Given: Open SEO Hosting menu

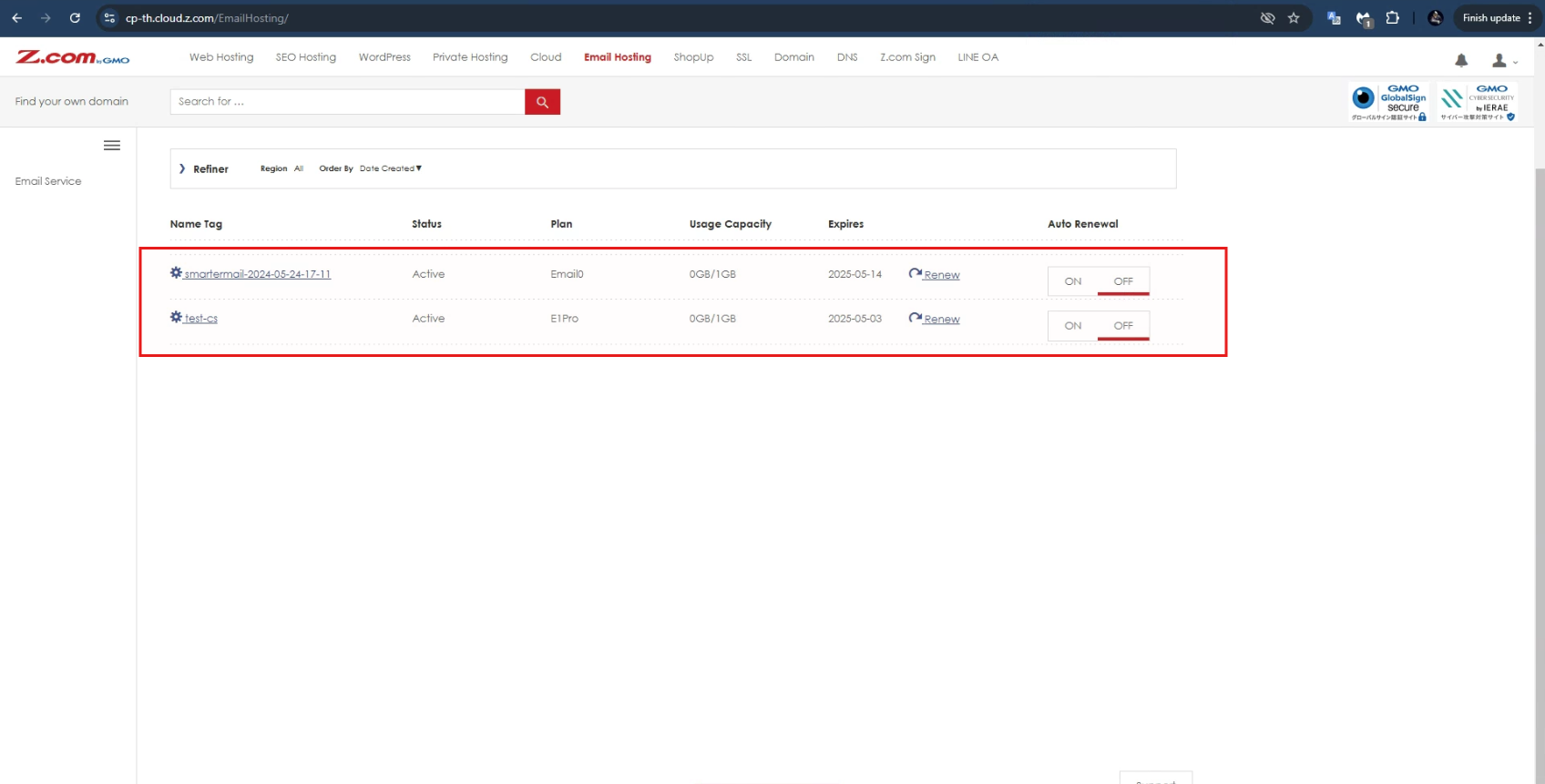Looking at the screenshot, I should [306, 57].
